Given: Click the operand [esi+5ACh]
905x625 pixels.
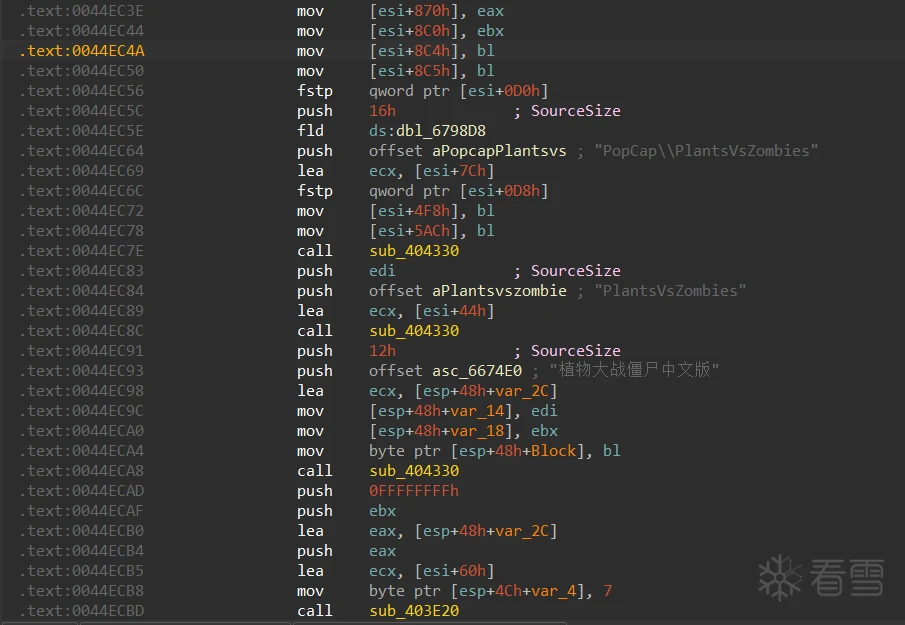Looking at the screenshot, I should [414, 231].
